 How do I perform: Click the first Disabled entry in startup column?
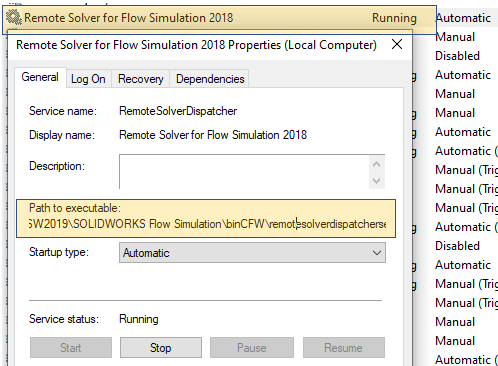click(x=457, y=56)
